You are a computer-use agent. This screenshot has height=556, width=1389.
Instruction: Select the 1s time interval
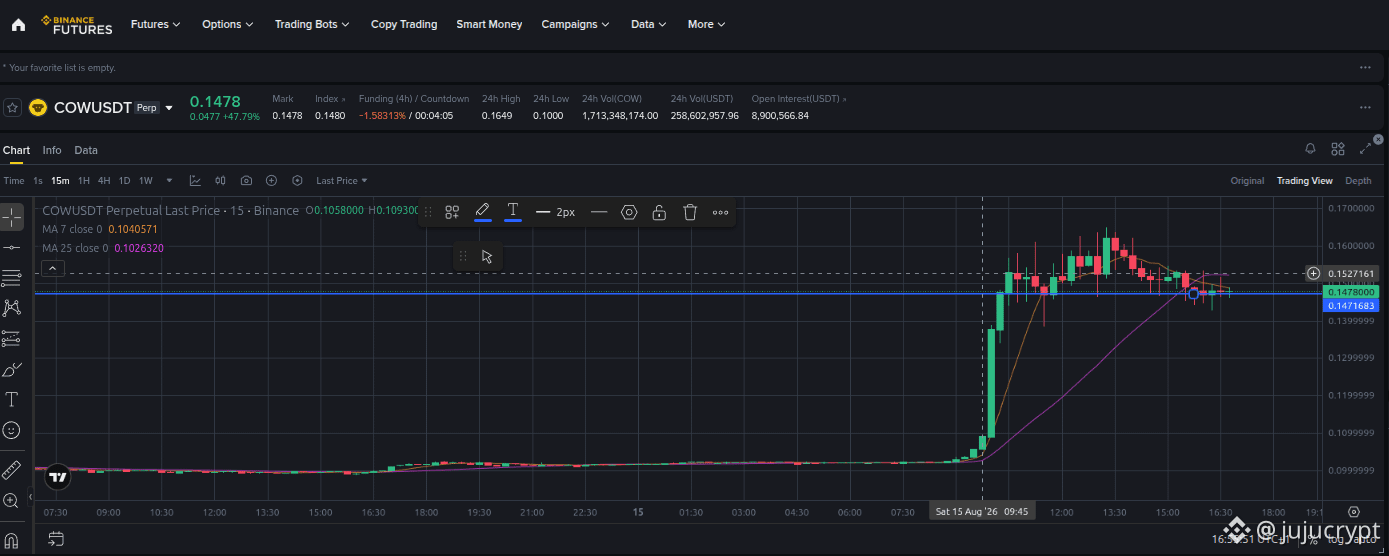pyautogui.click(x=38, y=181)
